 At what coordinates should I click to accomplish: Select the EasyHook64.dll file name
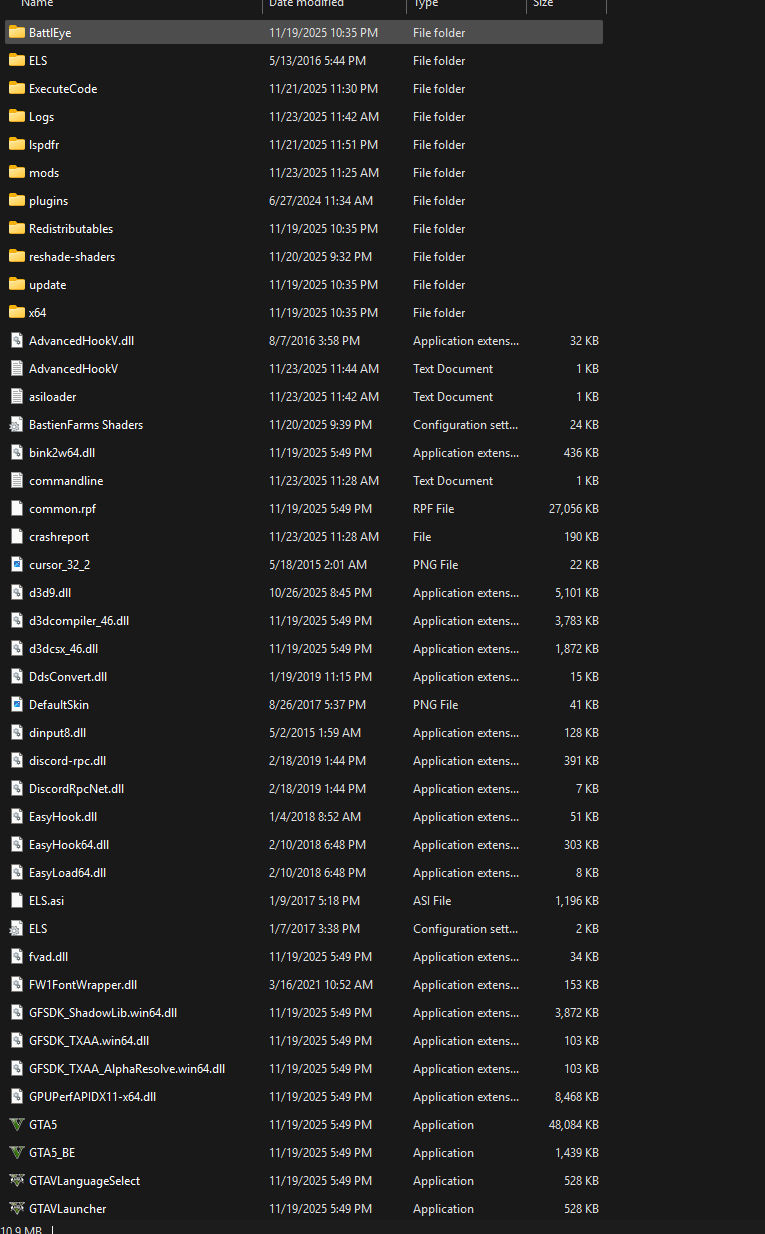(x=69, y=845)
